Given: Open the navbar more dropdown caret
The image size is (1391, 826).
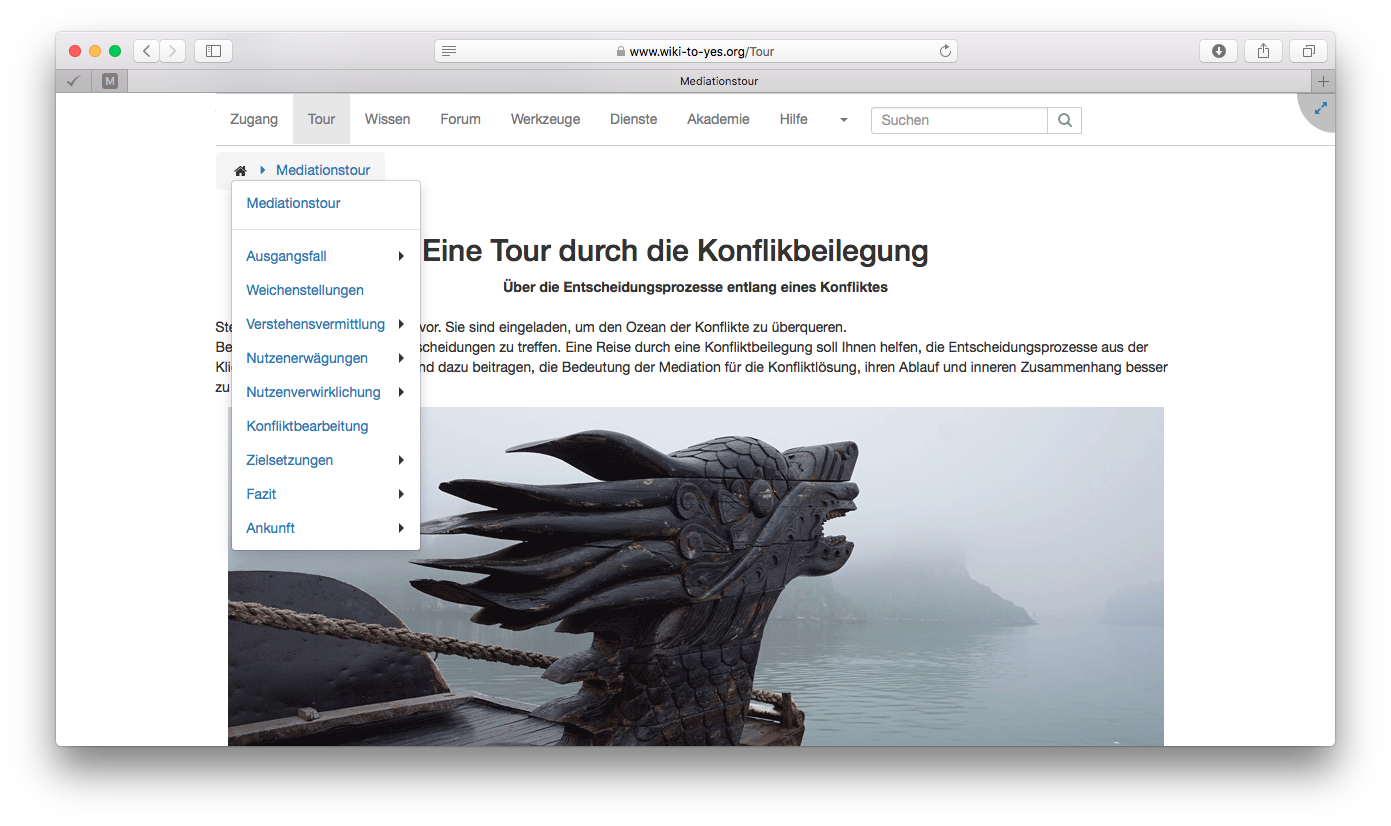Looking at the screenshot, I should 843,120.
